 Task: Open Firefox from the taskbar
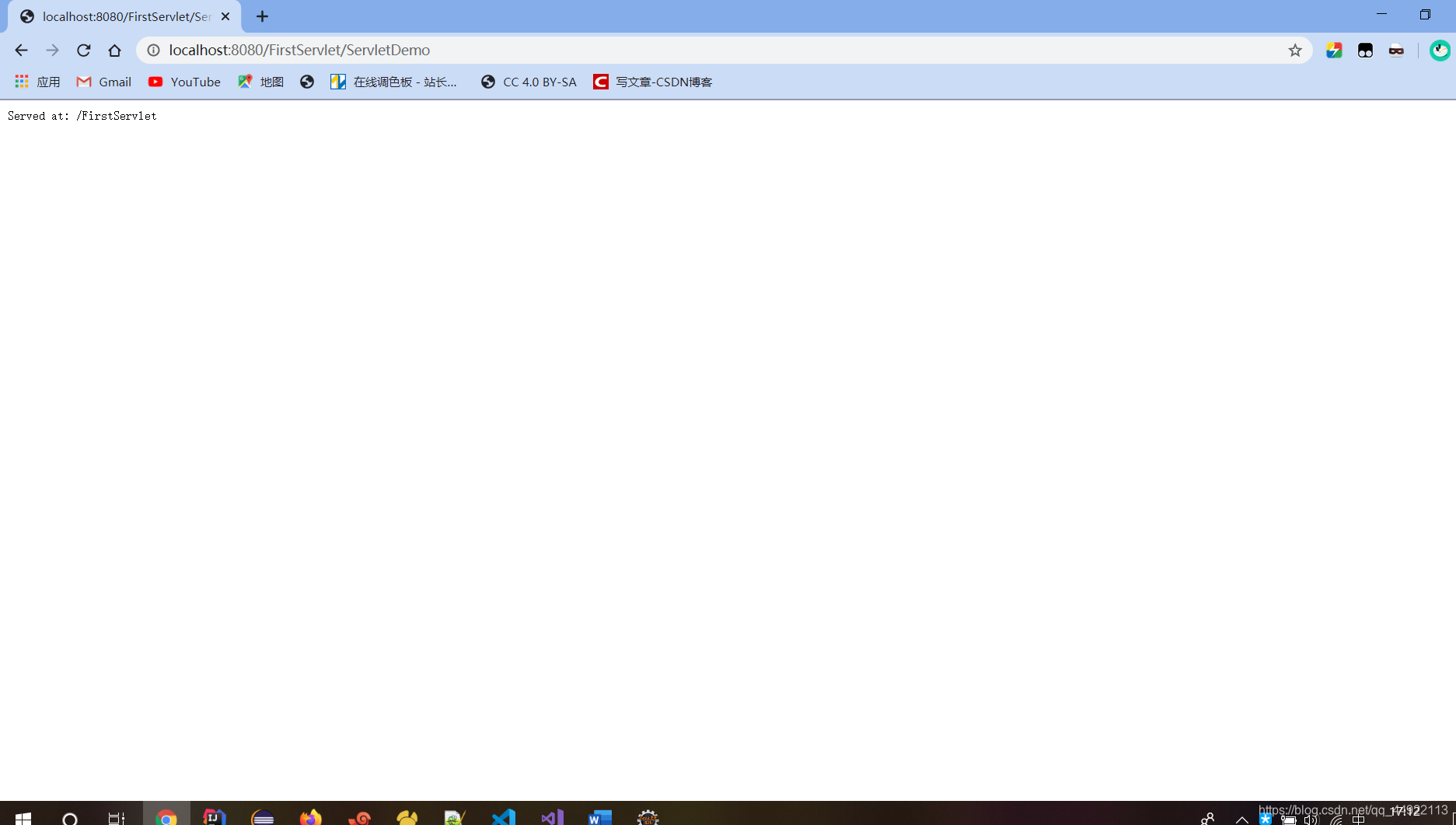click(311, 817)
